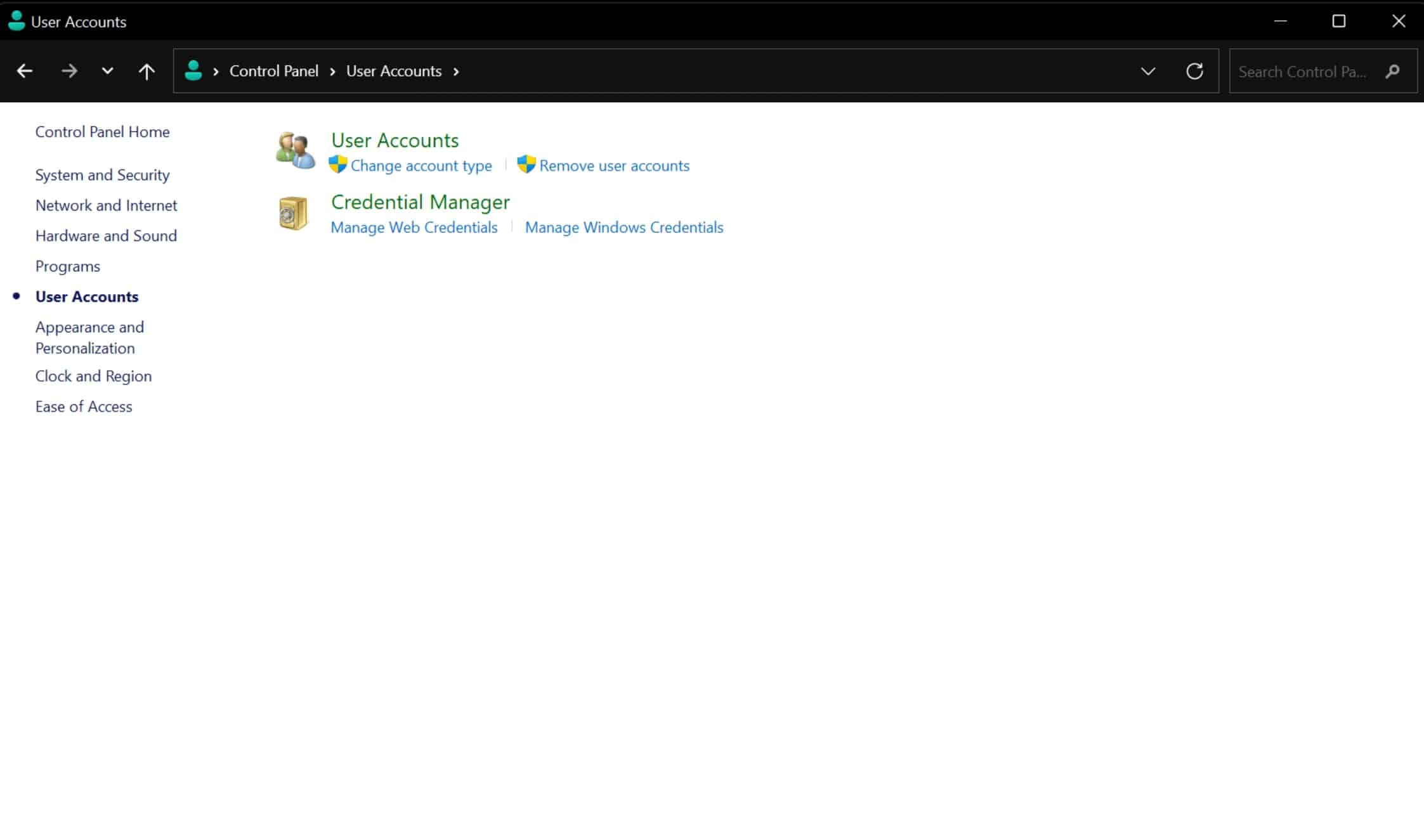
Task: Click the back navigation arrow button
Action: coord(23,70)
